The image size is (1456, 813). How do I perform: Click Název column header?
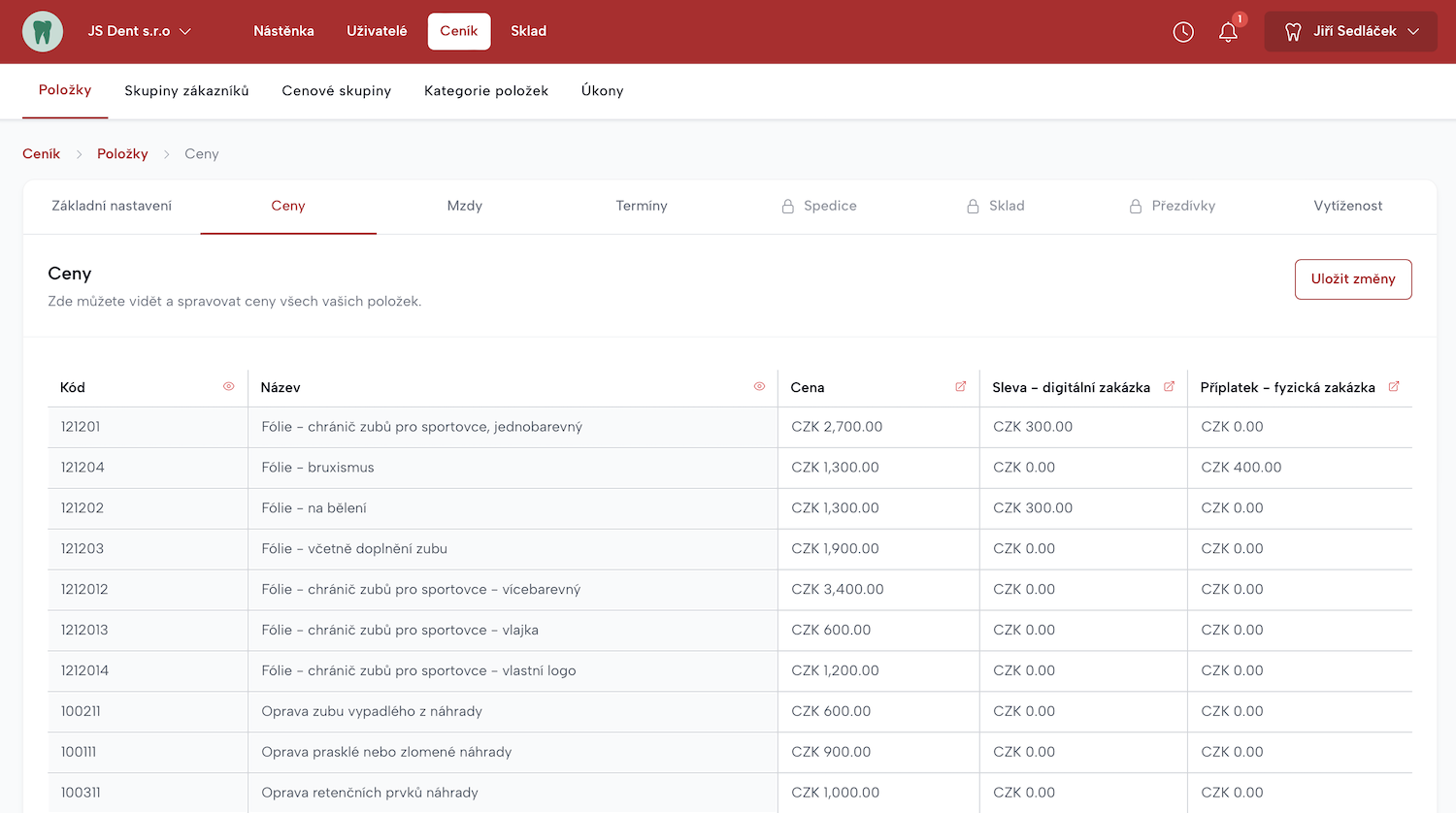[x=281, y=387]
